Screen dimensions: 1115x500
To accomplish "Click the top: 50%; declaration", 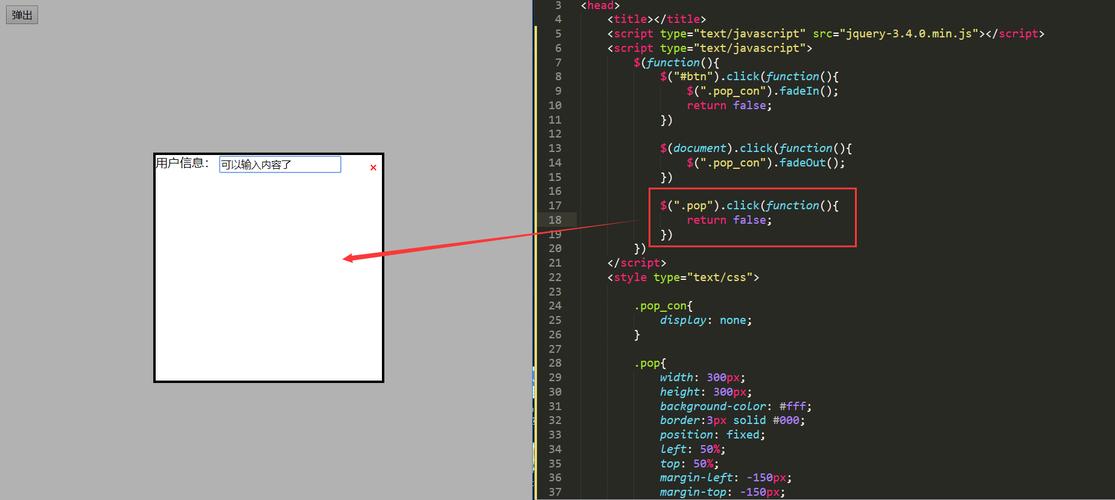I will coord(690,463).
